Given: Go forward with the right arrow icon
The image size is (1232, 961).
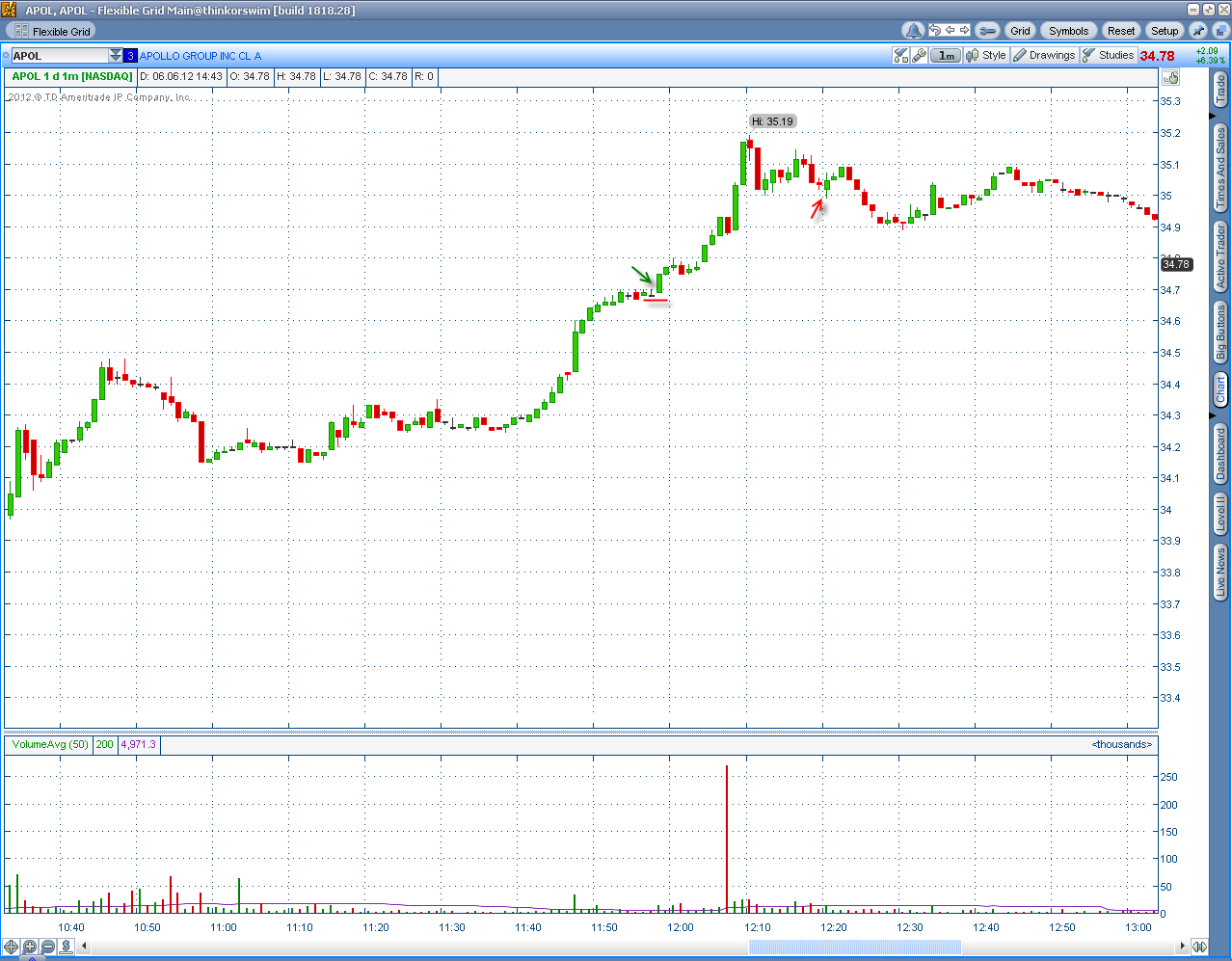Looking at the screenshot, I should (964, 31).
